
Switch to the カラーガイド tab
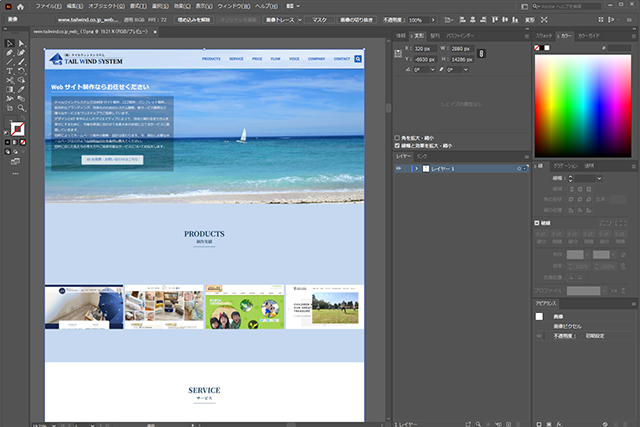point(588,36)
